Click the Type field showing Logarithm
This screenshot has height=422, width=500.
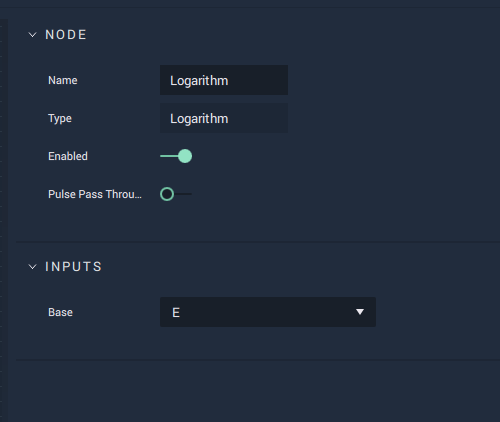(224, 118)
